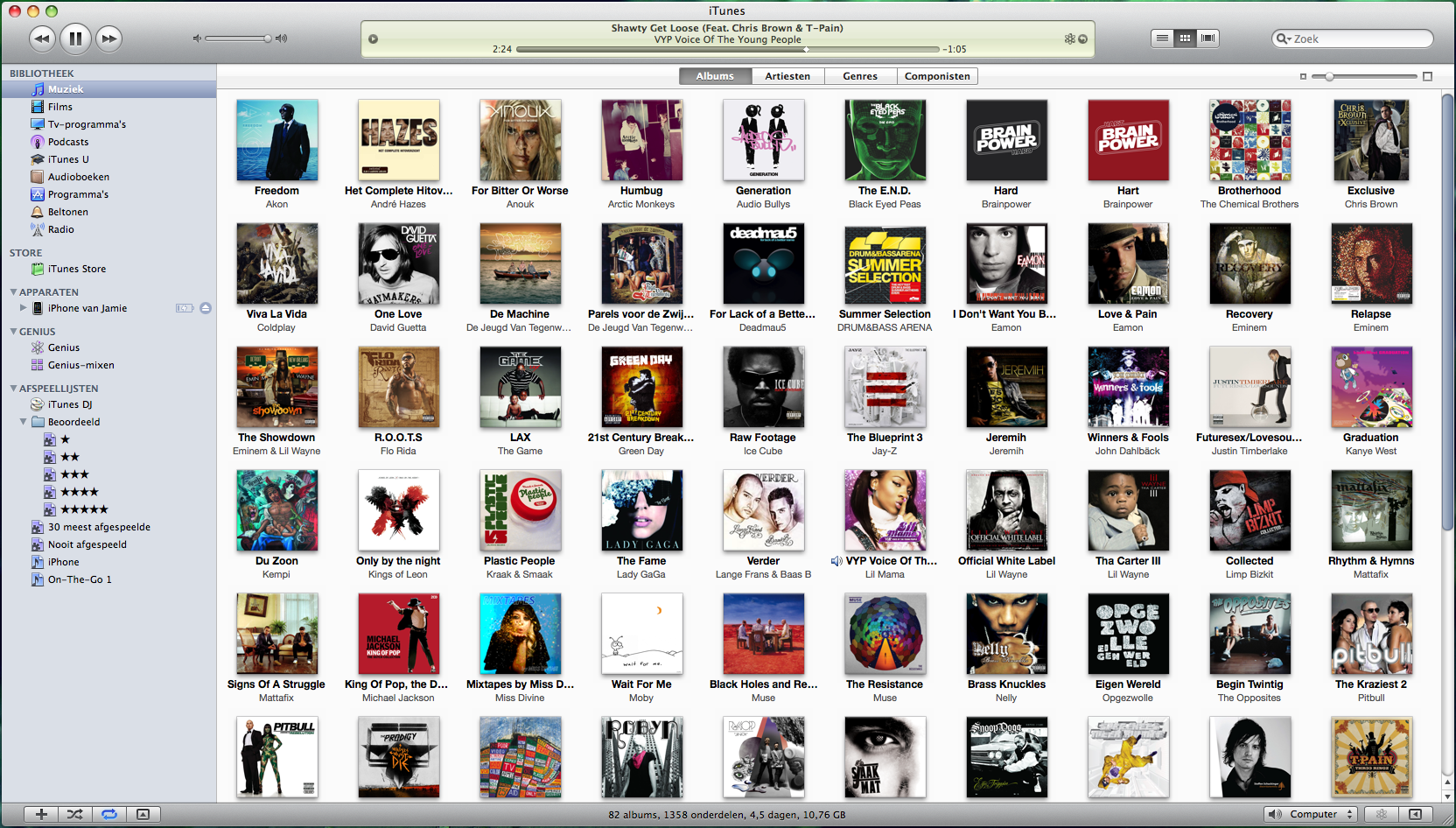Open Tv-programma's in sidebar
The height and width of the screenshot is (828, 1456).
pos(108,124)
